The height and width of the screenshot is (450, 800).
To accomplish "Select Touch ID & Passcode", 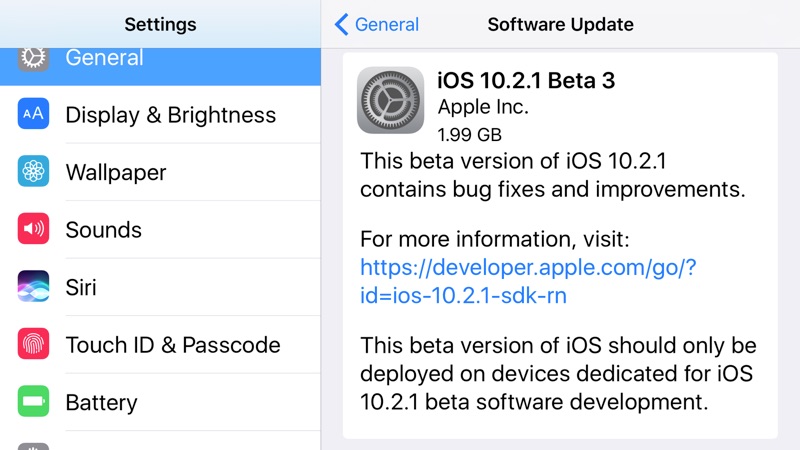I will point(172,345).
